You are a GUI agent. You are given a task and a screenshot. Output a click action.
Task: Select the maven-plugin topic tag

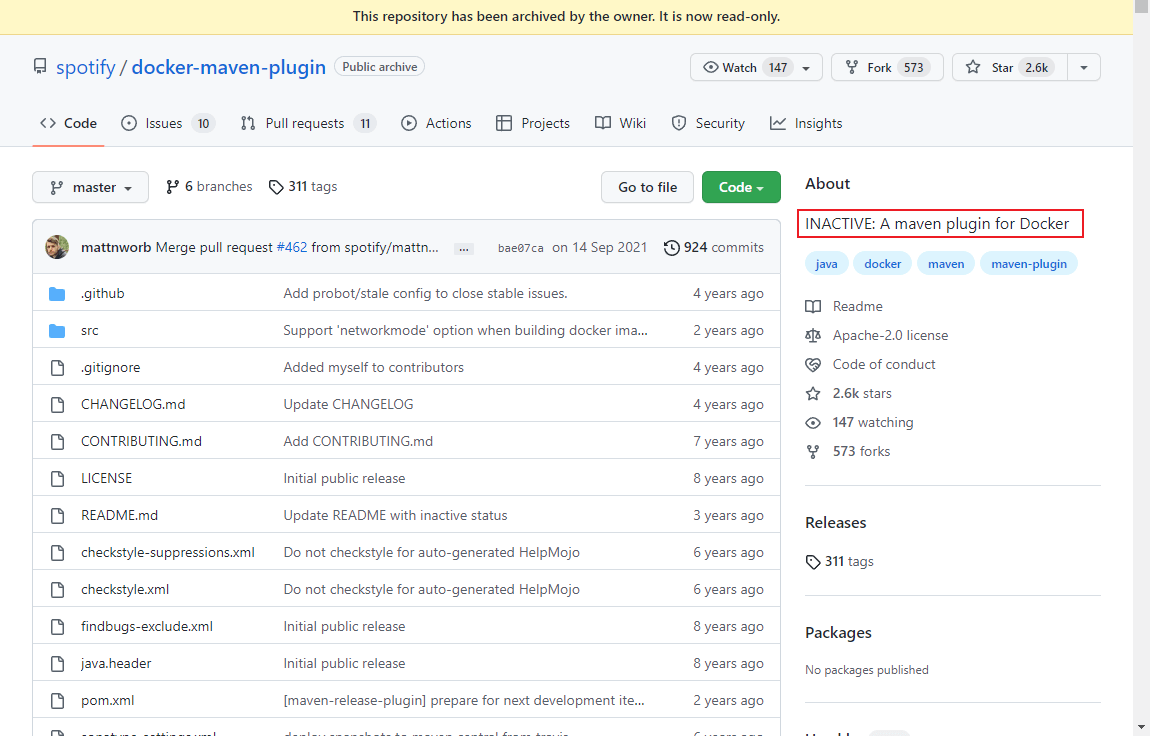[x=1029, y=264]
